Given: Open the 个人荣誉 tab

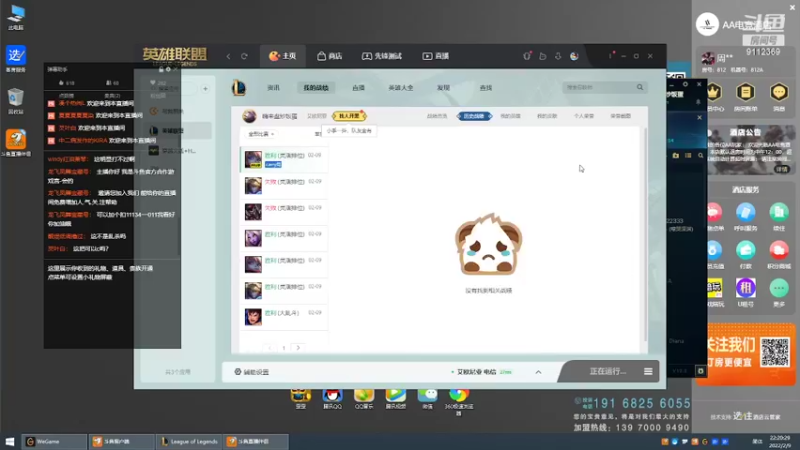Looking at the screenshot, I should [x=584, y=116].
